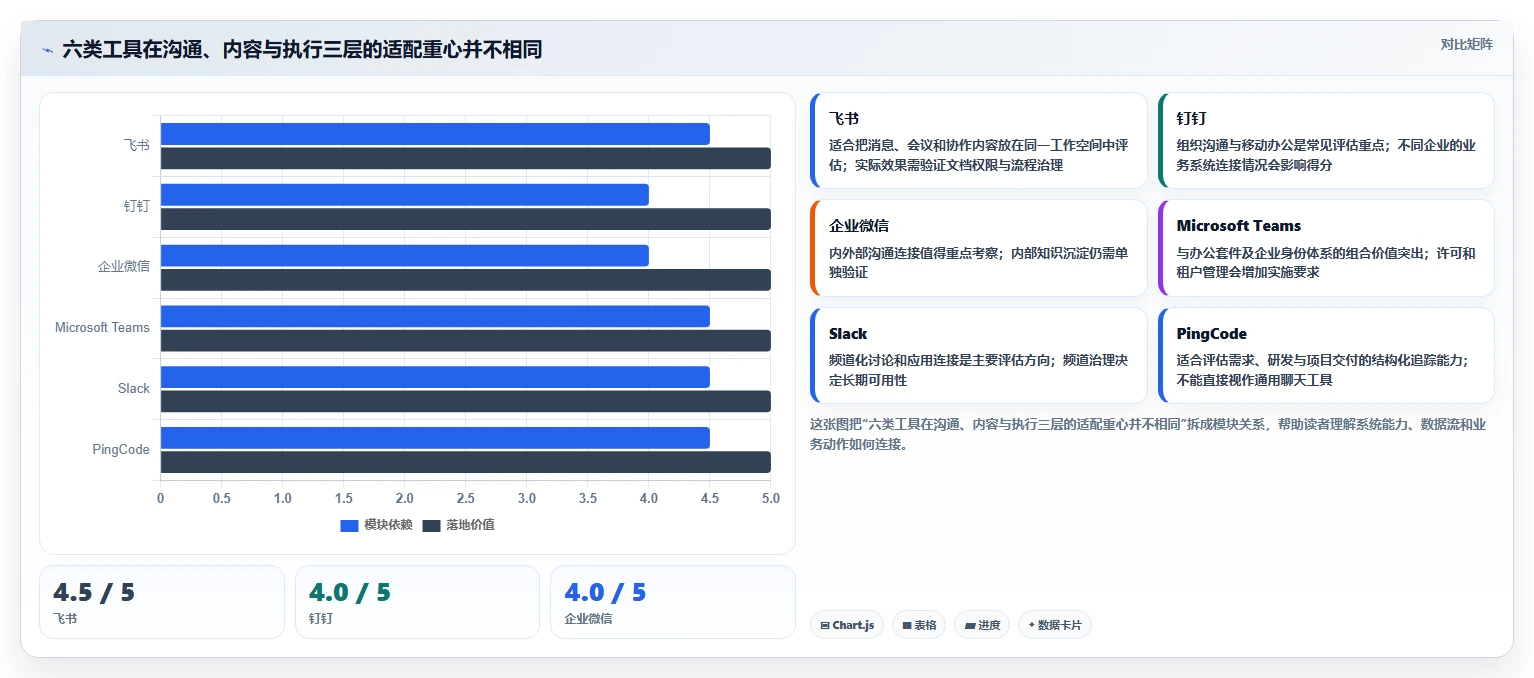Image resolution: width=1534 pixels, height=678 pixels.
Task: Click the 4.5 / 5 飞书 stat card
Action: pyautogui.click(x=162, y=602)
